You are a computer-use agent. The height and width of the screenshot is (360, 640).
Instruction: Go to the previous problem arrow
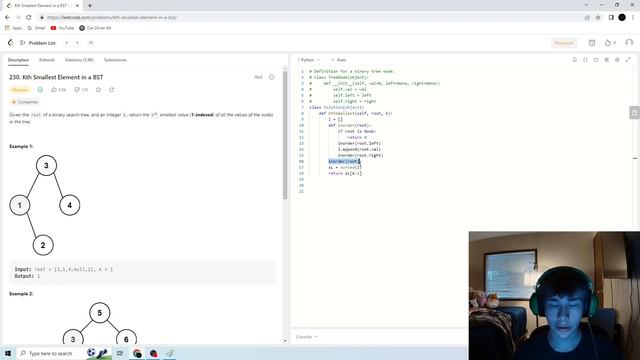coord(67,43)
